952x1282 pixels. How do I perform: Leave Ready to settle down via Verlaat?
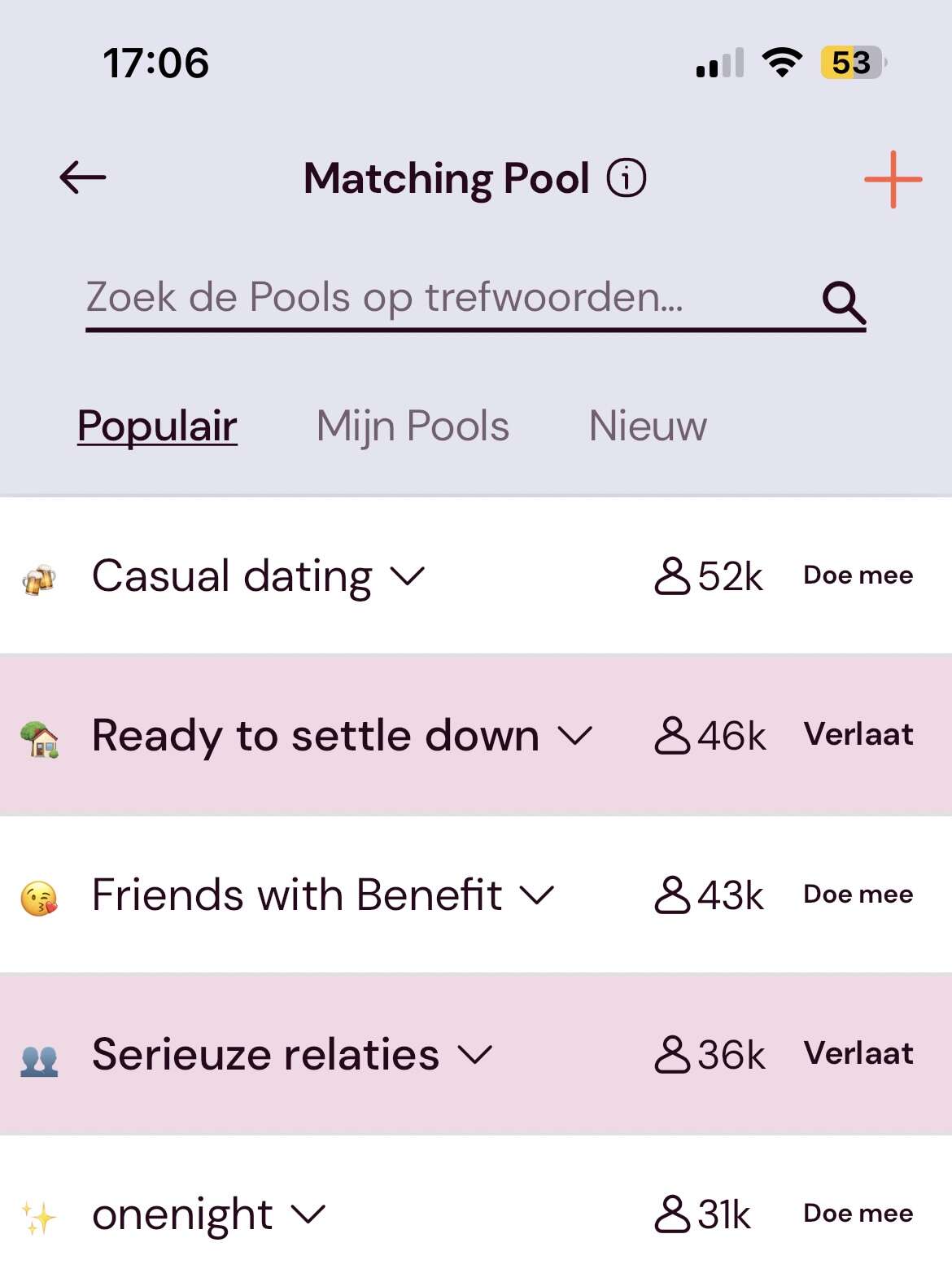tap(858, 734)
